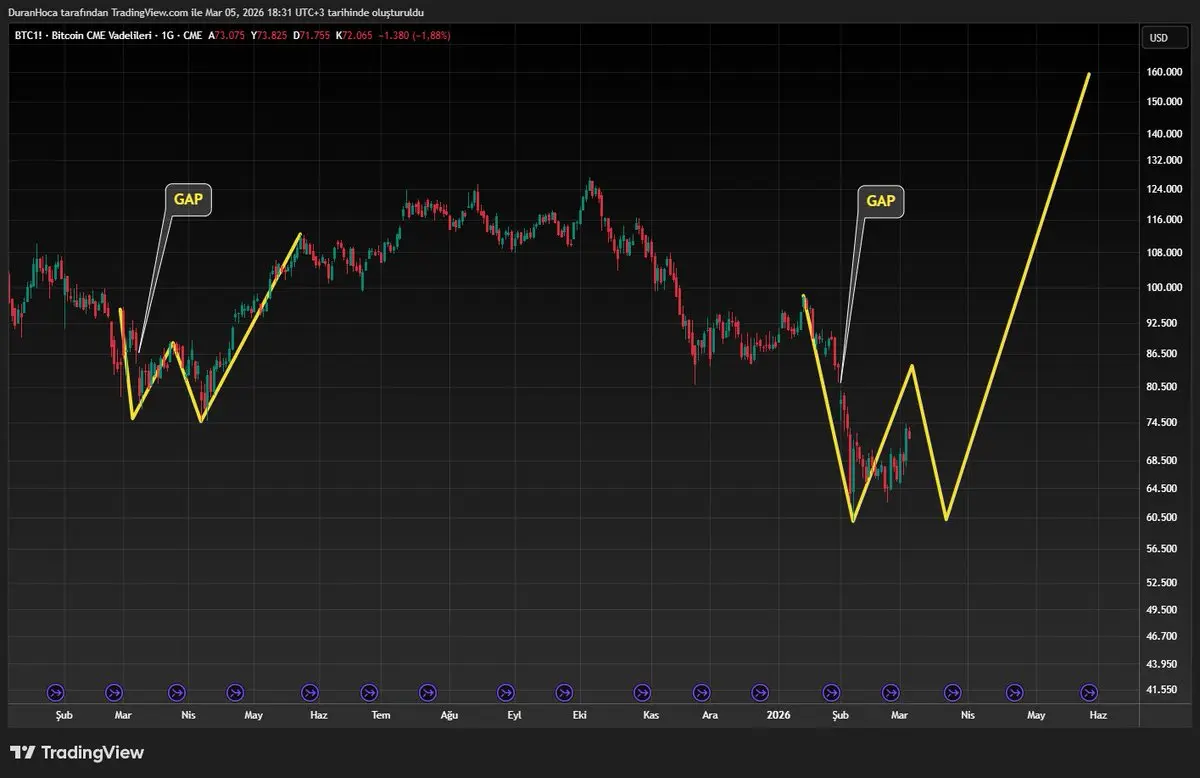
Task: Click the Y73.825 high value in header
Action: 271,35
